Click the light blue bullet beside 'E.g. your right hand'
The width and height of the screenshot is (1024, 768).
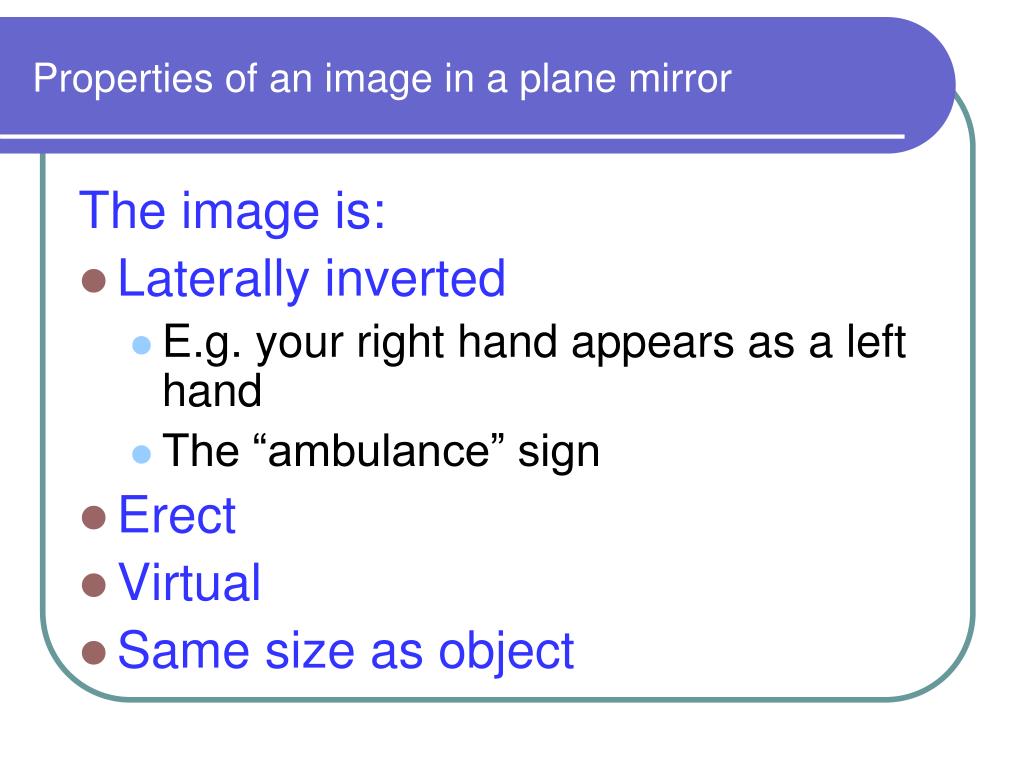tap(141, 344)
